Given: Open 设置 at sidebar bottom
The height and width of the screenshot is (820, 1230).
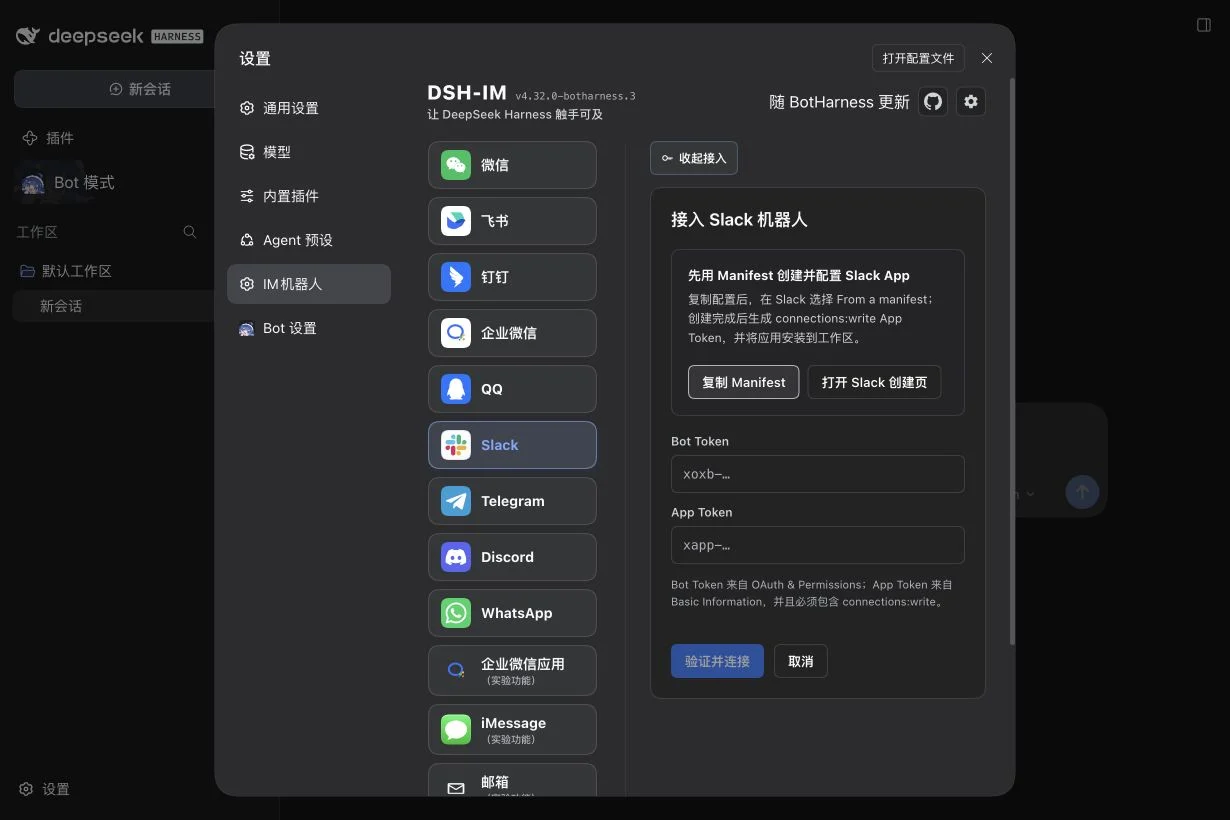Looking at the screenshot, I should 45,789.
